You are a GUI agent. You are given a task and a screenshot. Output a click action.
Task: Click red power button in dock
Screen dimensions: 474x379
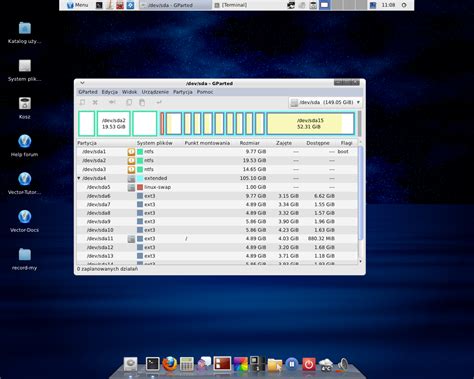click(x=309, y=364)
